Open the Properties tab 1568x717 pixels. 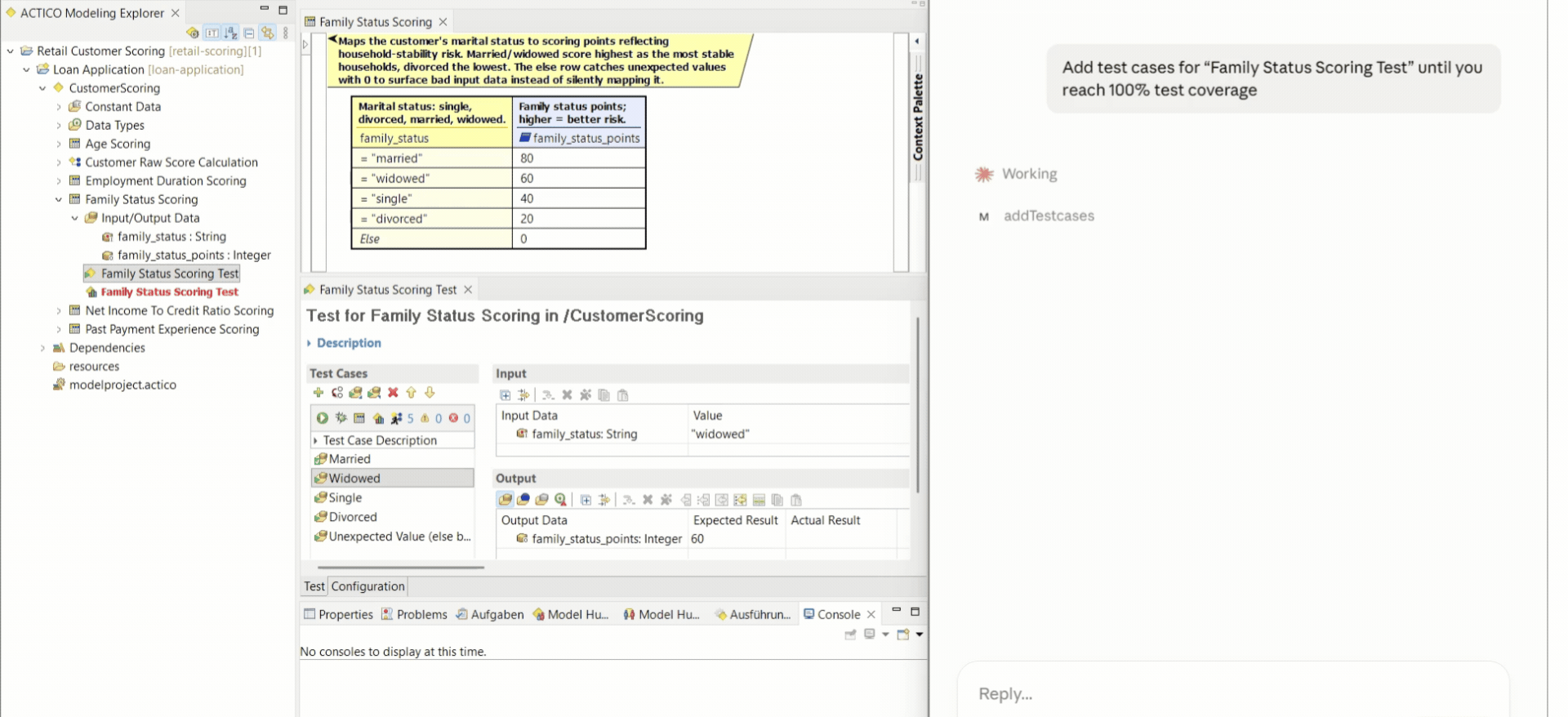pyautogui.click(x=338, y=614)
